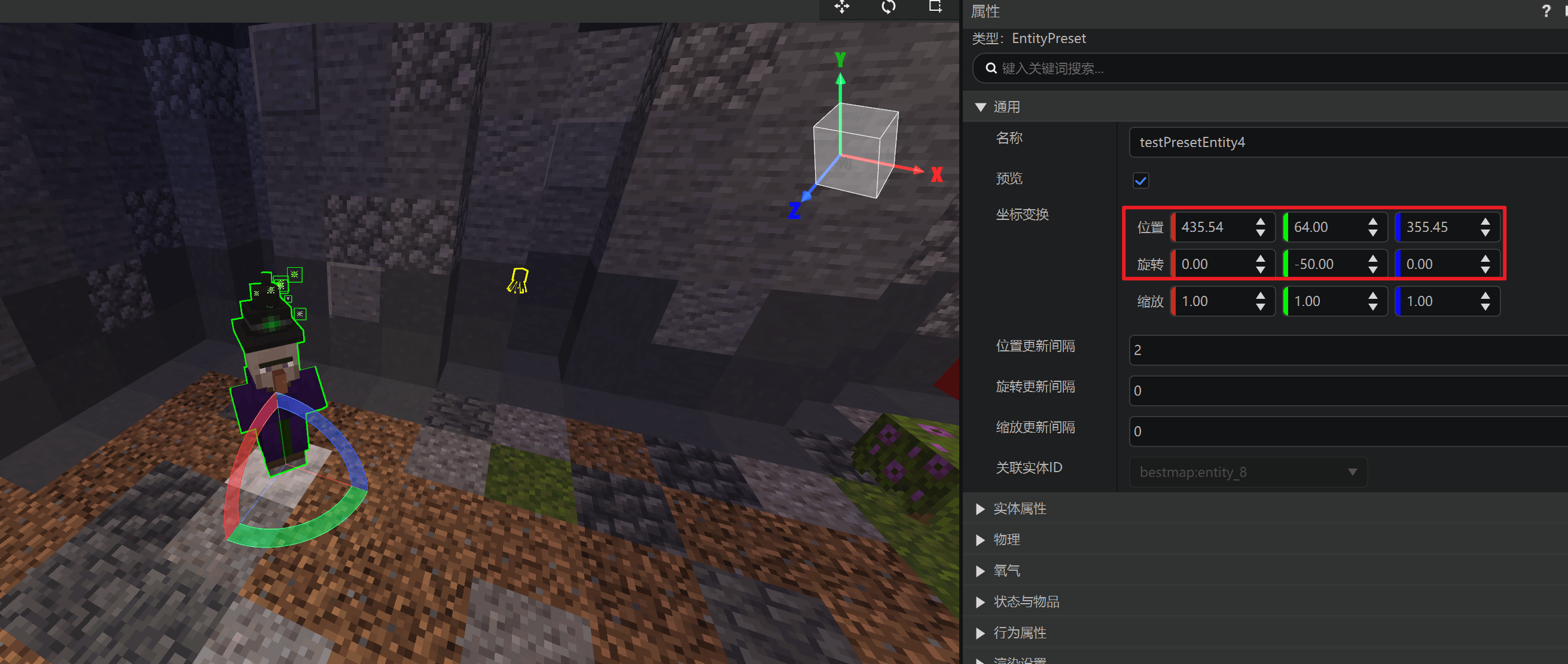Decrease rotation Y with the down arrow
Viewport: 1568px width, 664px height.
click(1372, 271)
